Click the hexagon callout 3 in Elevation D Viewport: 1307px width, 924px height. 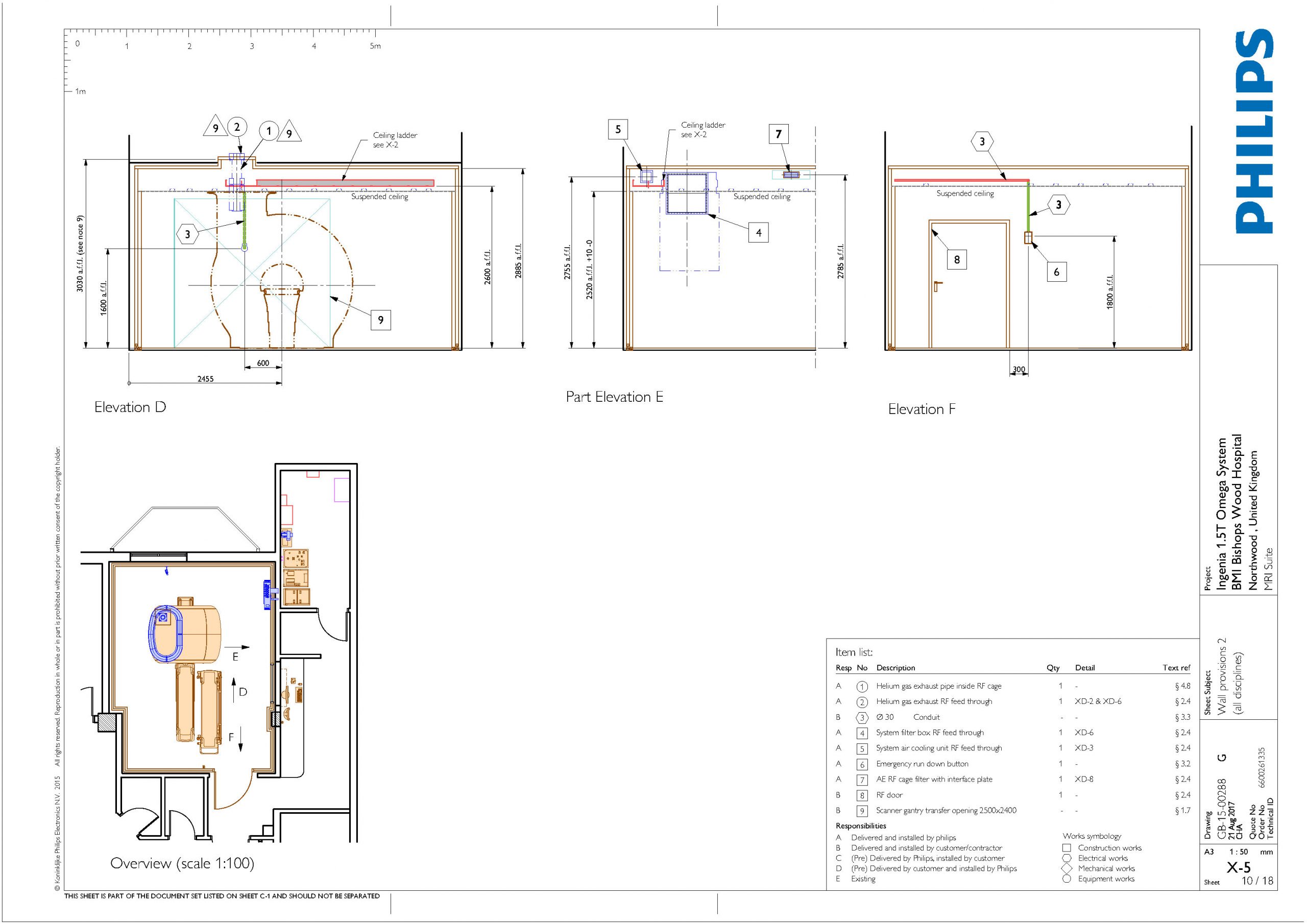(x=187, y=234)
